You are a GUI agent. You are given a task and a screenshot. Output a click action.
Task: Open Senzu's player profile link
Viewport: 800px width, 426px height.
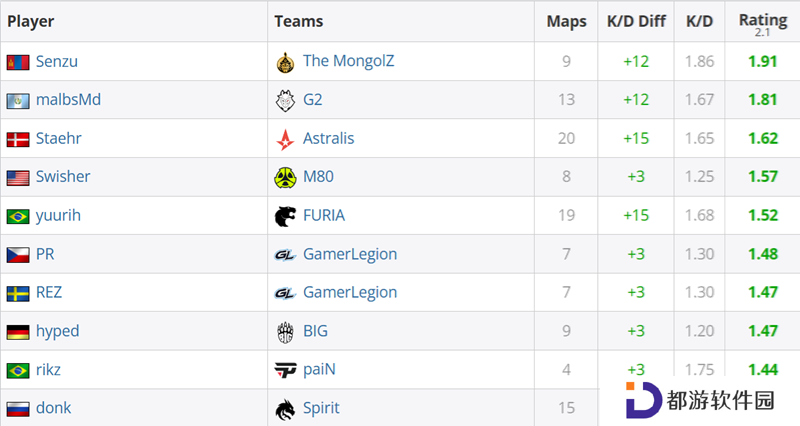(x=57, y=62)
